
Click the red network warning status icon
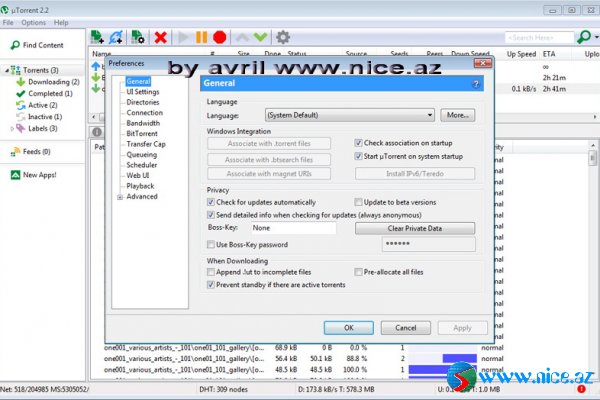(x=582, y=389)
